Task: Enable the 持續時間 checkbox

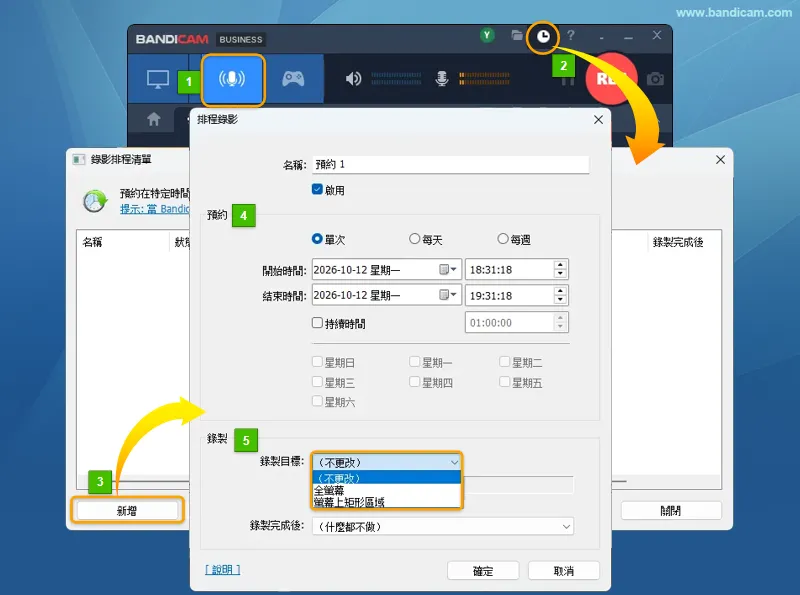Action: (317, 323)
